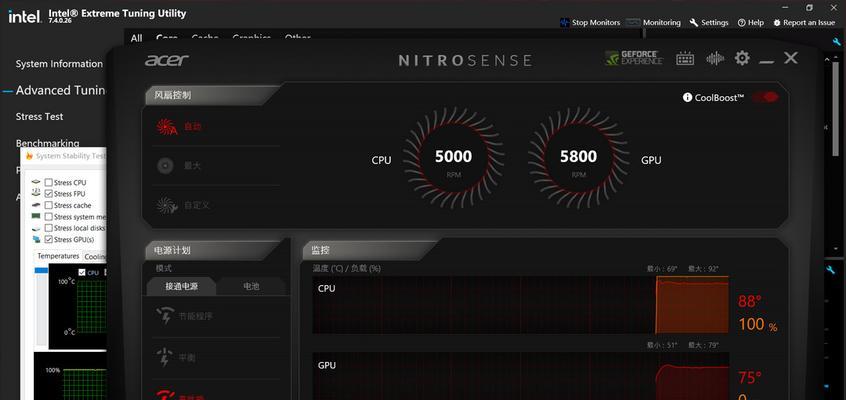Click blue wrench icon beside the monitoring panel

point(831,269)
